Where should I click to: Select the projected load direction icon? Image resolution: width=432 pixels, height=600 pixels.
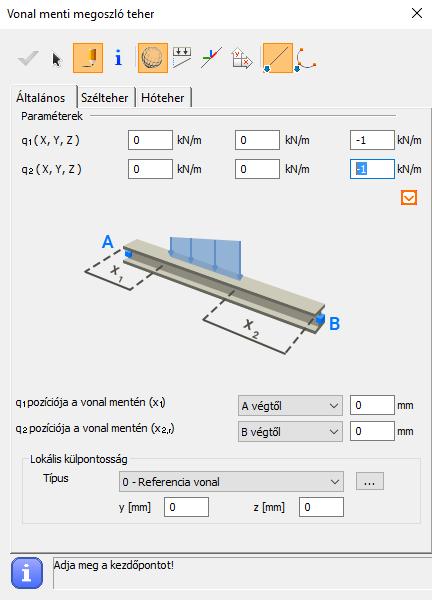pyautogui.click(x=182, y=57)
